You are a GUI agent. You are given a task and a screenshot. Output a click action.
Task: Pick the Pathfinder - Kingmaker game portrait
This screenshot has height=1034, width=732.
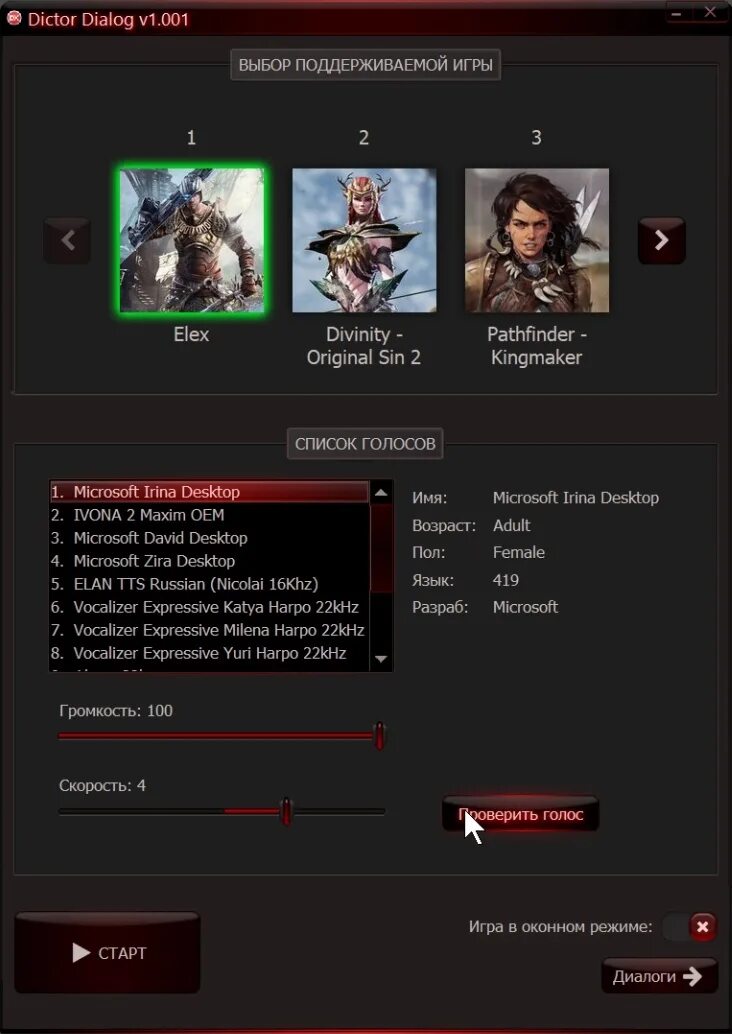pos(537,240)
